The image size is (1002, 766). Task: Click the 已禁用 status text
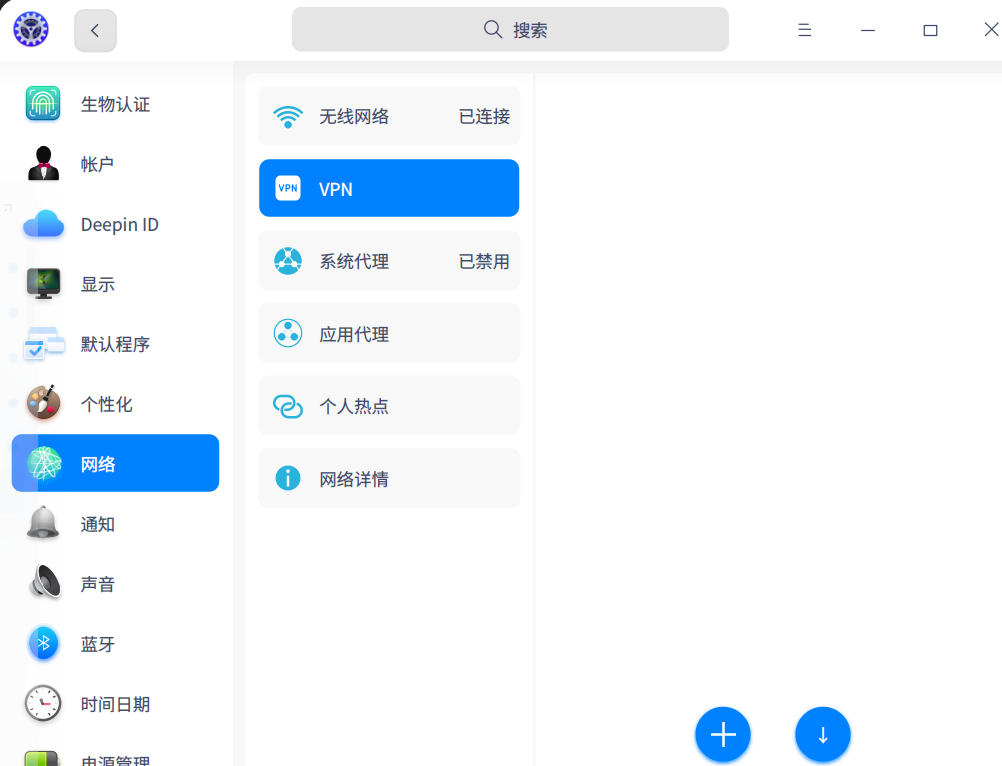click(x=484, y=261)
